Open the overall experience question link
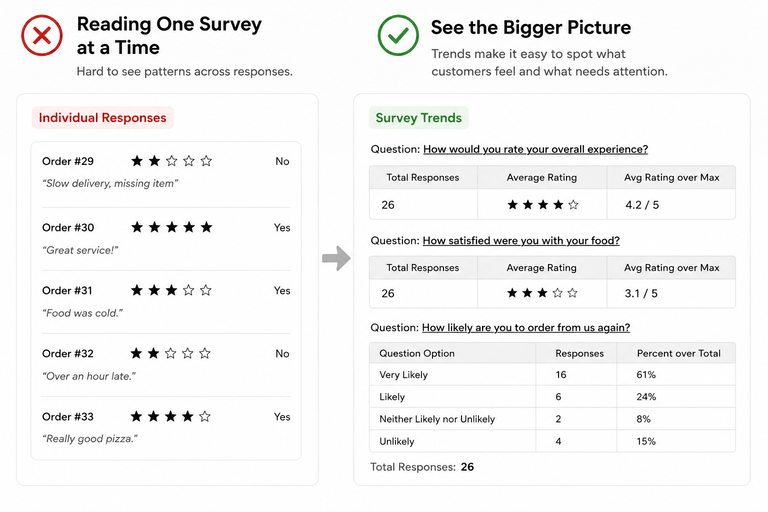Image resolution: width=768 pixels, height=512 pixels. [x=535, y=149]
